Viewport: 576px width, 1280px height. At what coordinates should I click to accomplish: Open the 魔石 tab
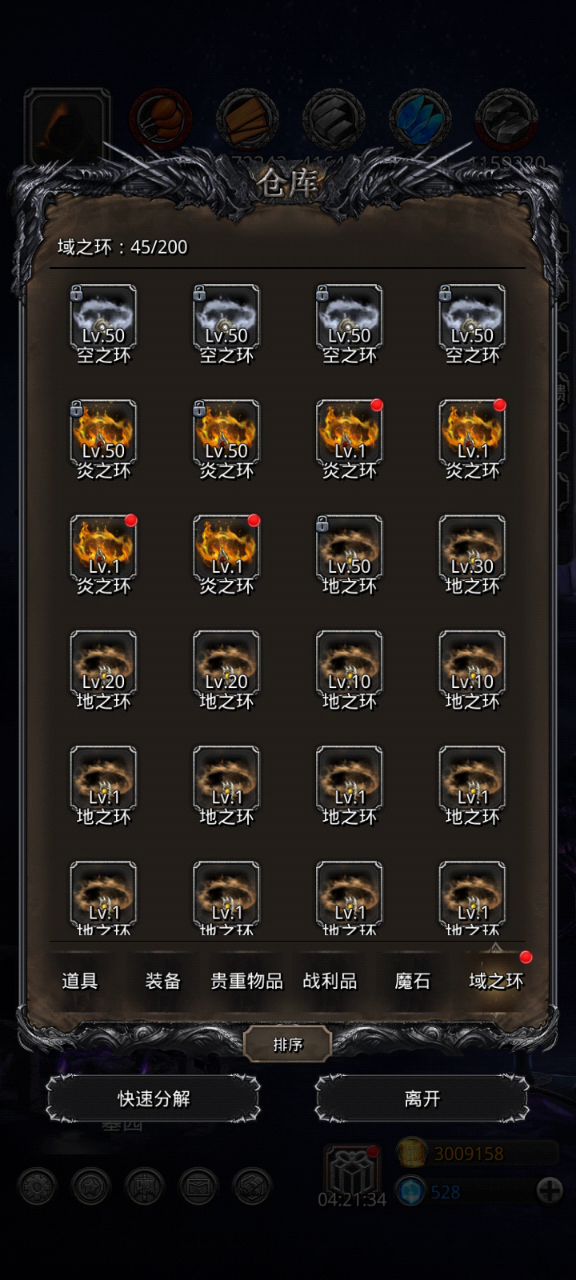[412, 981]
